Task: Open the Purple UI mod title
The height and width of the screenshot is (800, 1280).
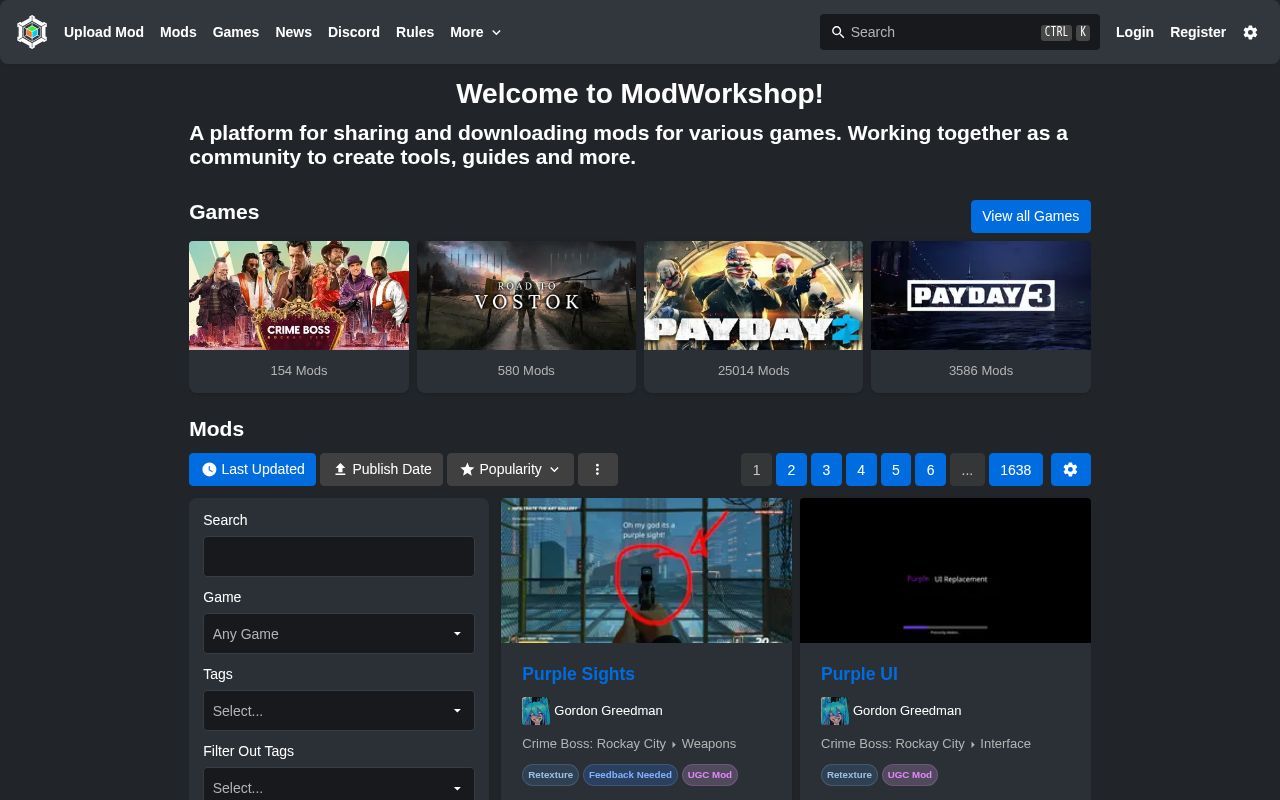Action: click(859, 674)
